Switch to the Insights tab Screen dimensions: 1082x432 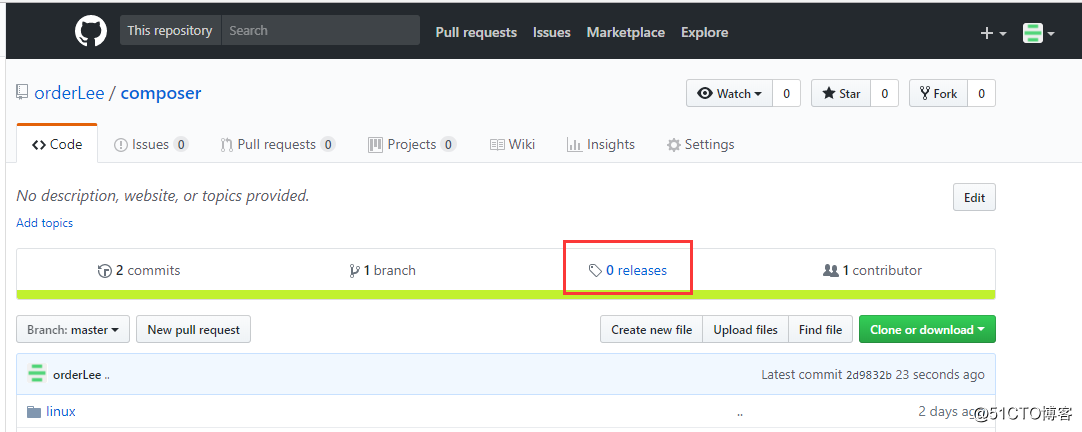pos(600,144)
